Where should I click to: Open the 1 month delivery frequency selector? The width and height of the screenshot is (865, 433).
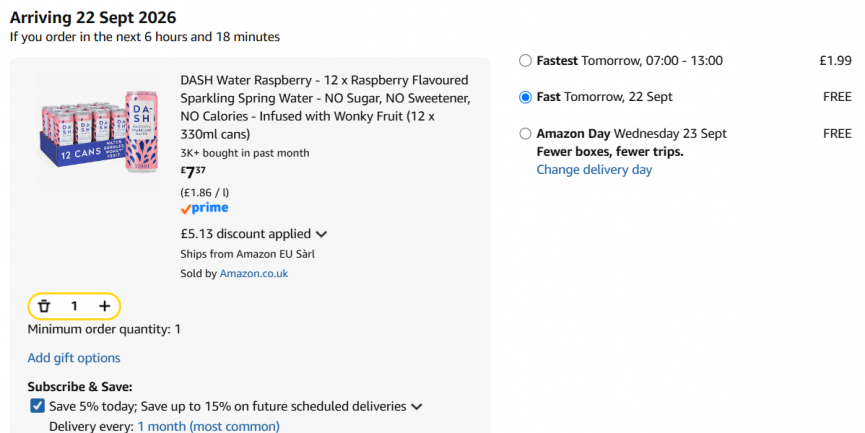[209, 426]
